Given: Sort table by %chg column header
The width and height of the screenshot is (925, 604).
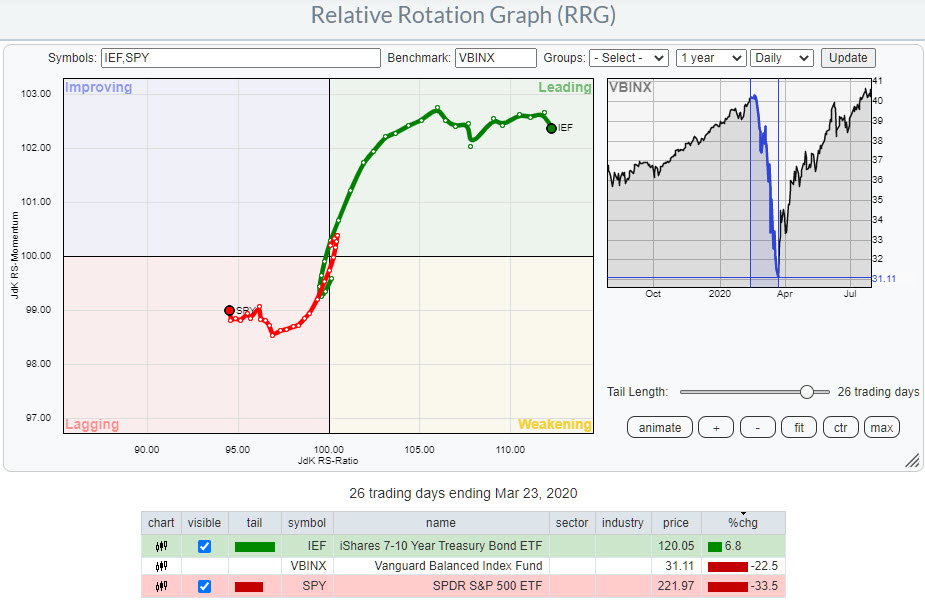Looking at the screenshot, I should coord(743,523).
